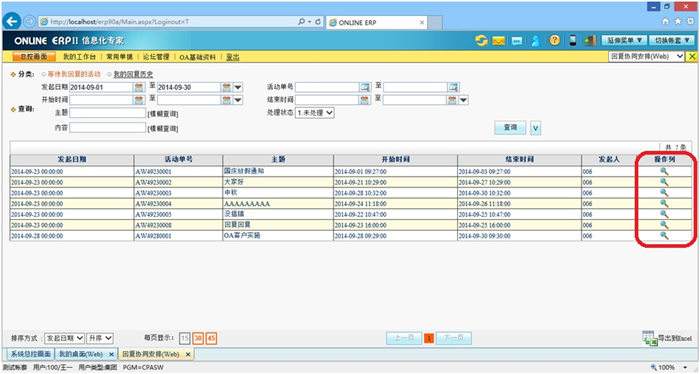Open OA基础资料 menu item
This screenshot has width=700, height=374.
click(197, 57)
